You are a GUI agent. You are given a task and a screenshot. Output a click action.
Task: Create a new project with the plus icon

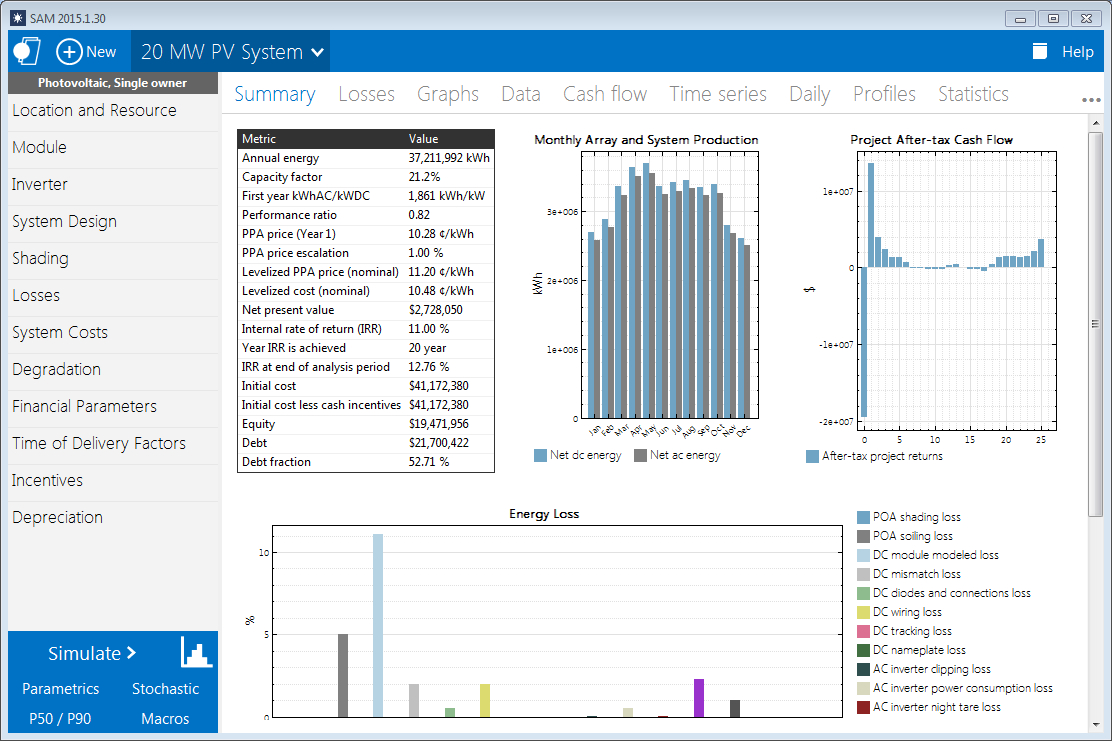69,51
